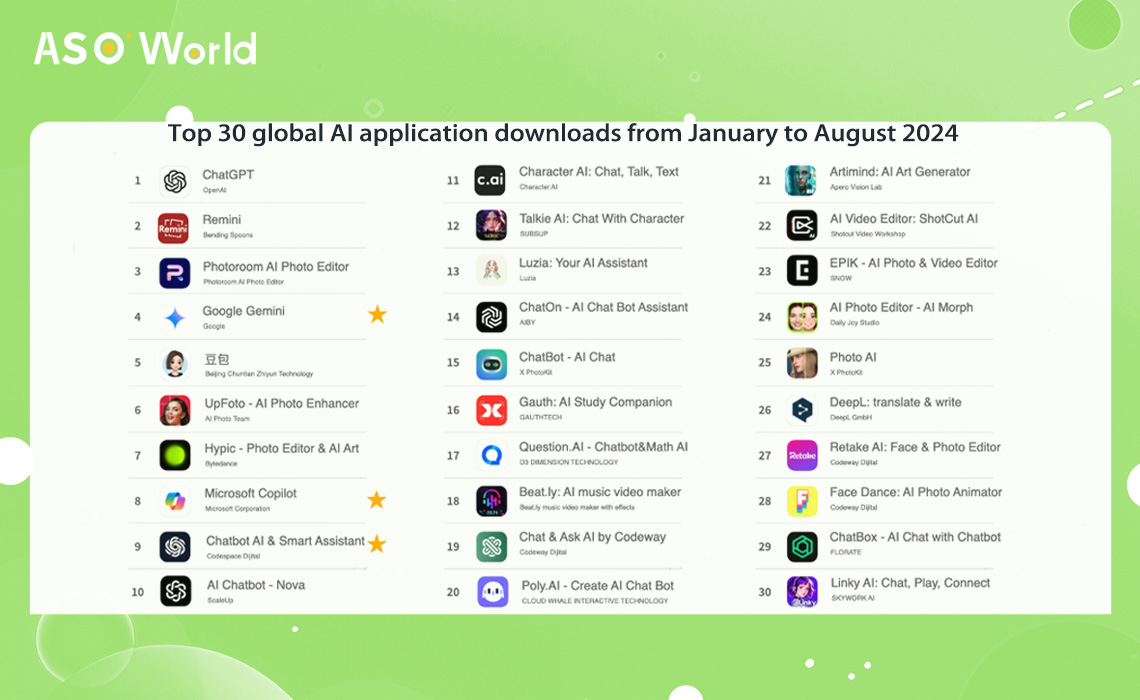The height and width of the screenshot is (700, 1140).
Task: Click the yellow Face Dance icon
Action: click(801, 501)
